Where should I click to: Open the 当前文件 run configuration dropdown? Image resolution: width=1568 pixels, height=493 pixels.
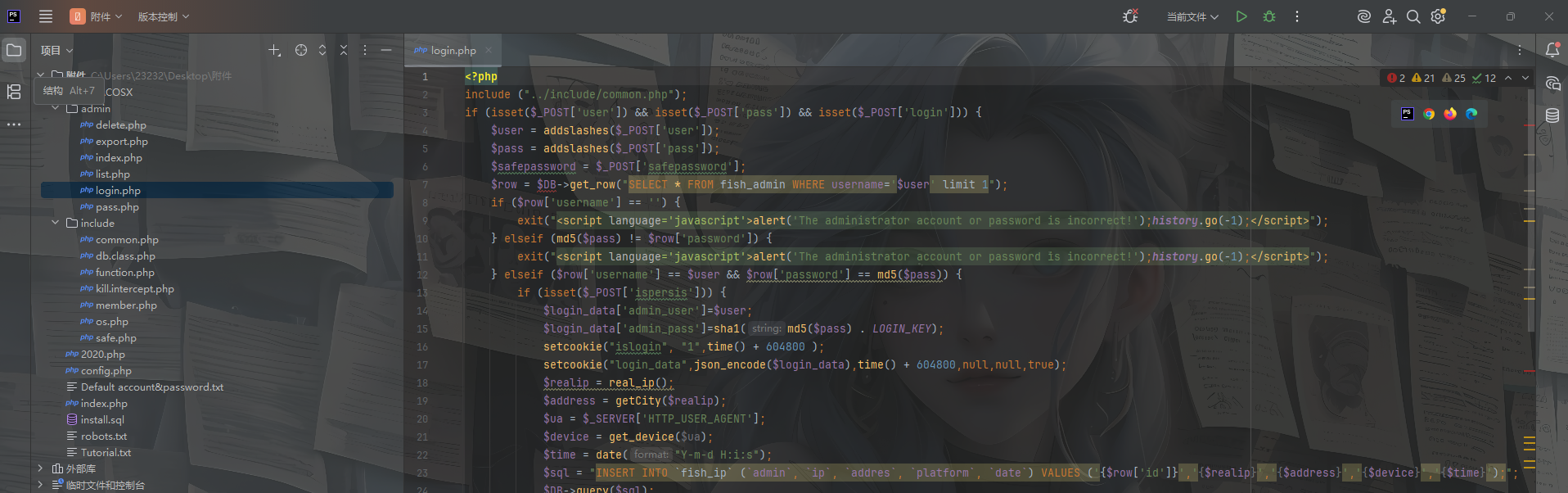coord(1192,16)
